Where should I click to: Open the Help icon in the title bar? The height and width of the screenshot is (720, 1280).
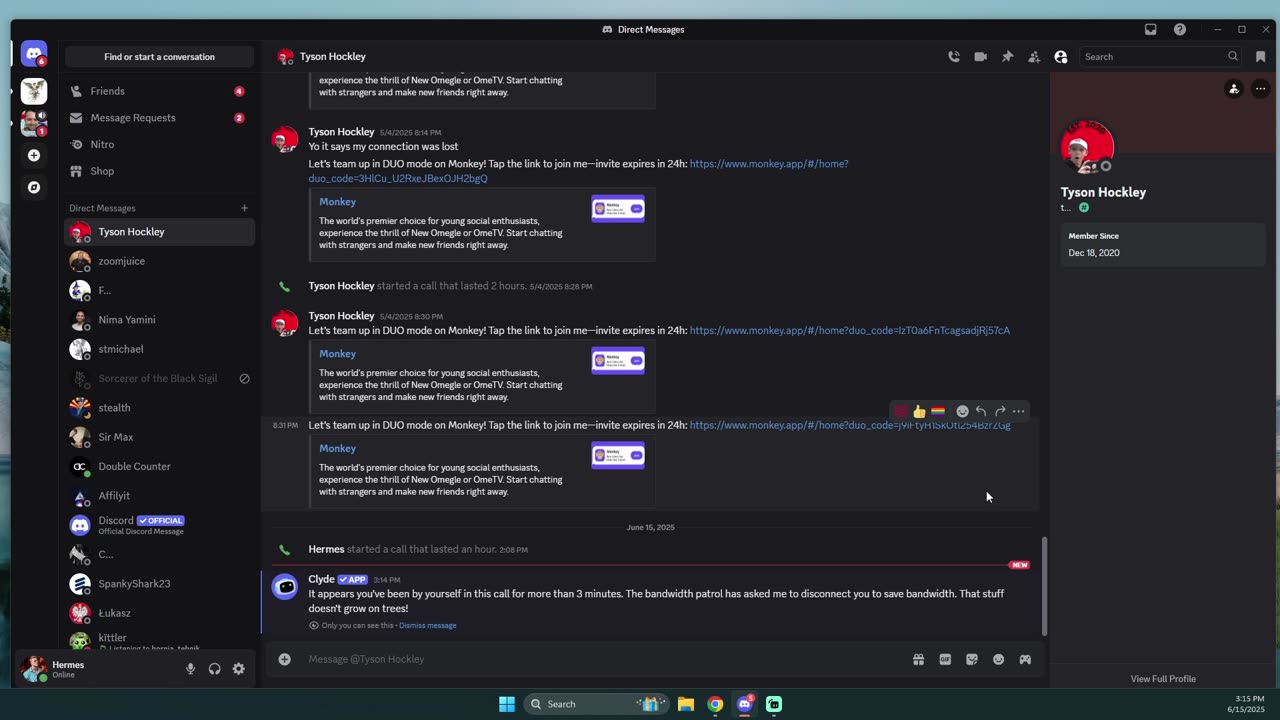coord(1180,29)
